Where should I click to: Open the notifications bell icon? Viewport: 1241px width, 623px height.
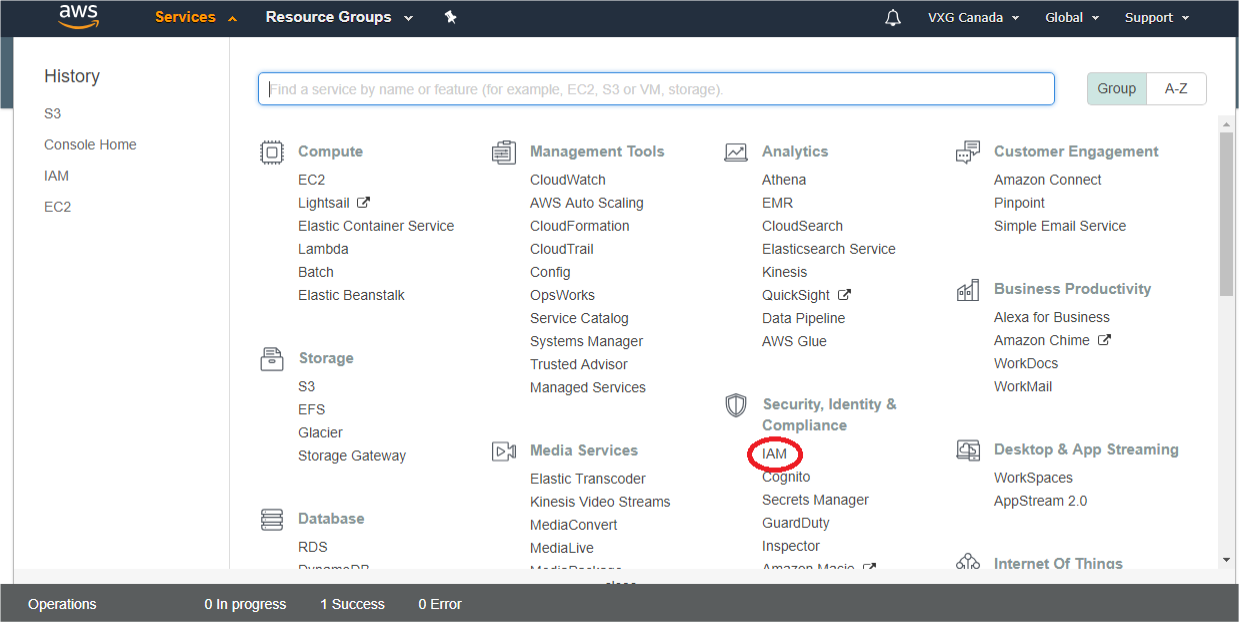(893, 18)
